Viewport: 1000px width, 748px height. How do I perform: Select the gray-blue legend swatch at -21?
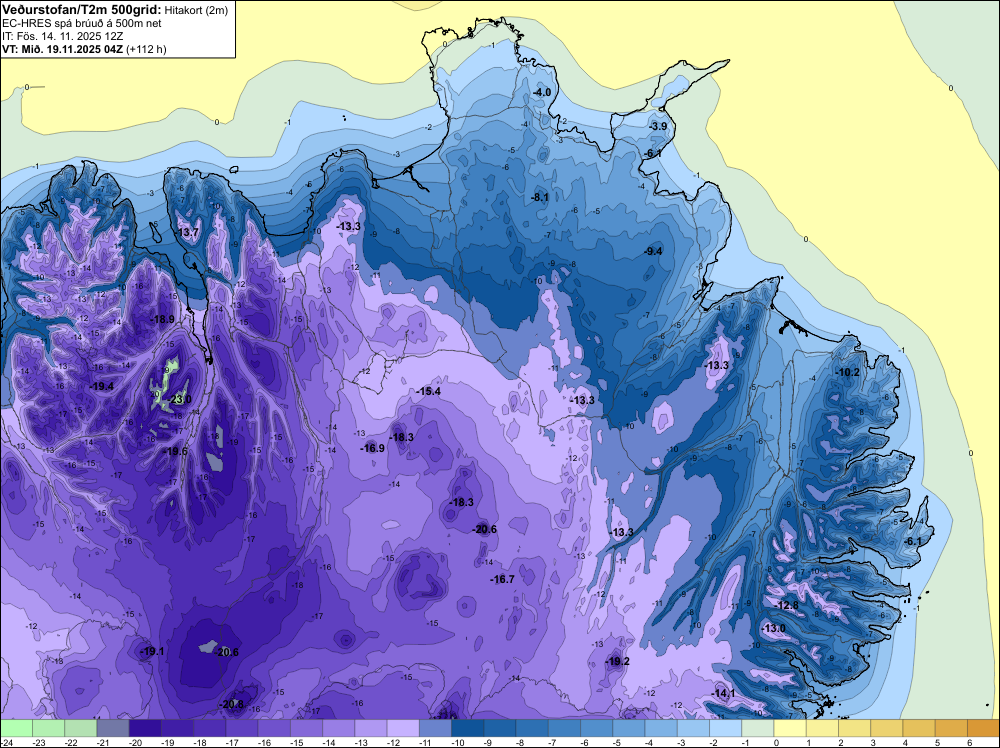coord(113,728)
